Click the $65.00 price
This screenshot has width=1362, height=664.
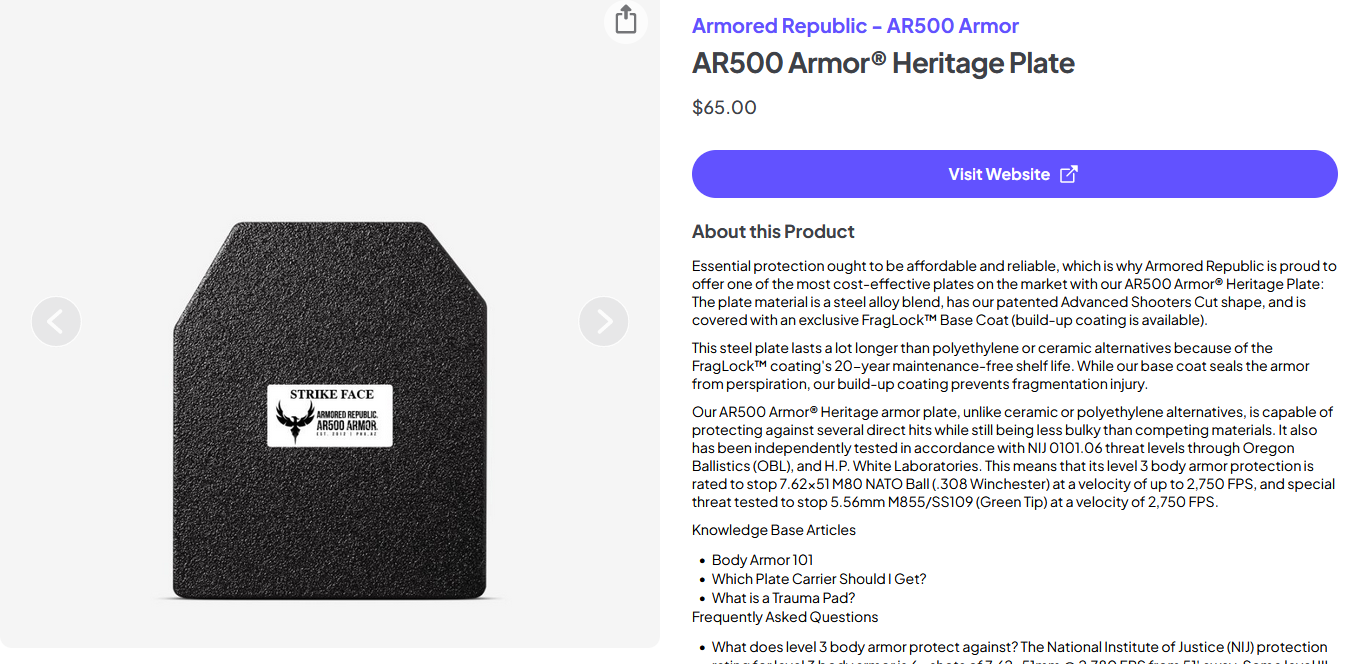click(x=724, y=107)
